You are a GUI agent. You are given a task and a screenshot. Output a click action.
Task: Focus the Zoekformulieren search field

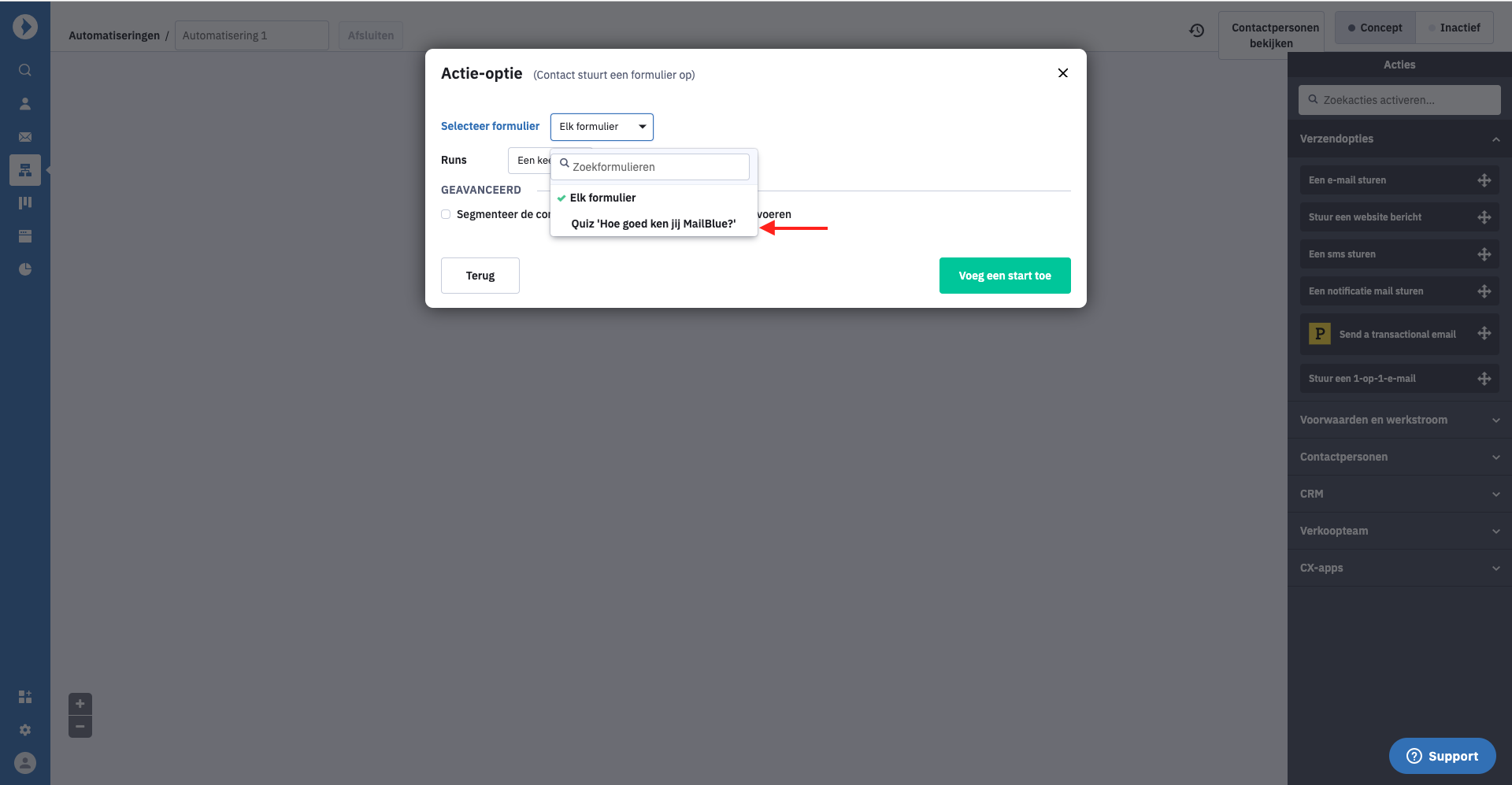pos(653,167)
